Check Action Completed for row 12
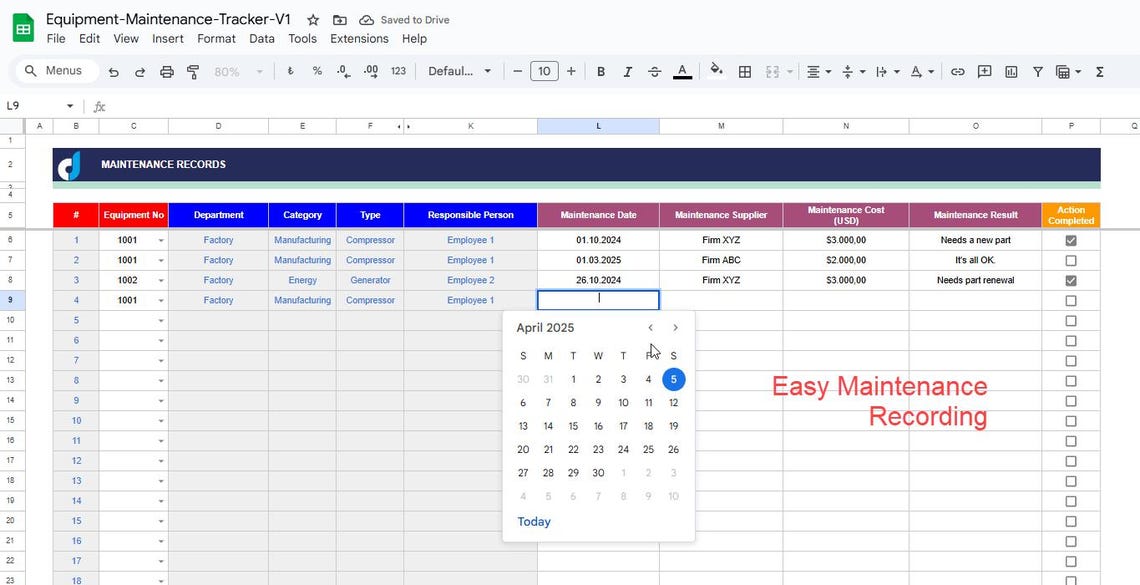 1071,360
